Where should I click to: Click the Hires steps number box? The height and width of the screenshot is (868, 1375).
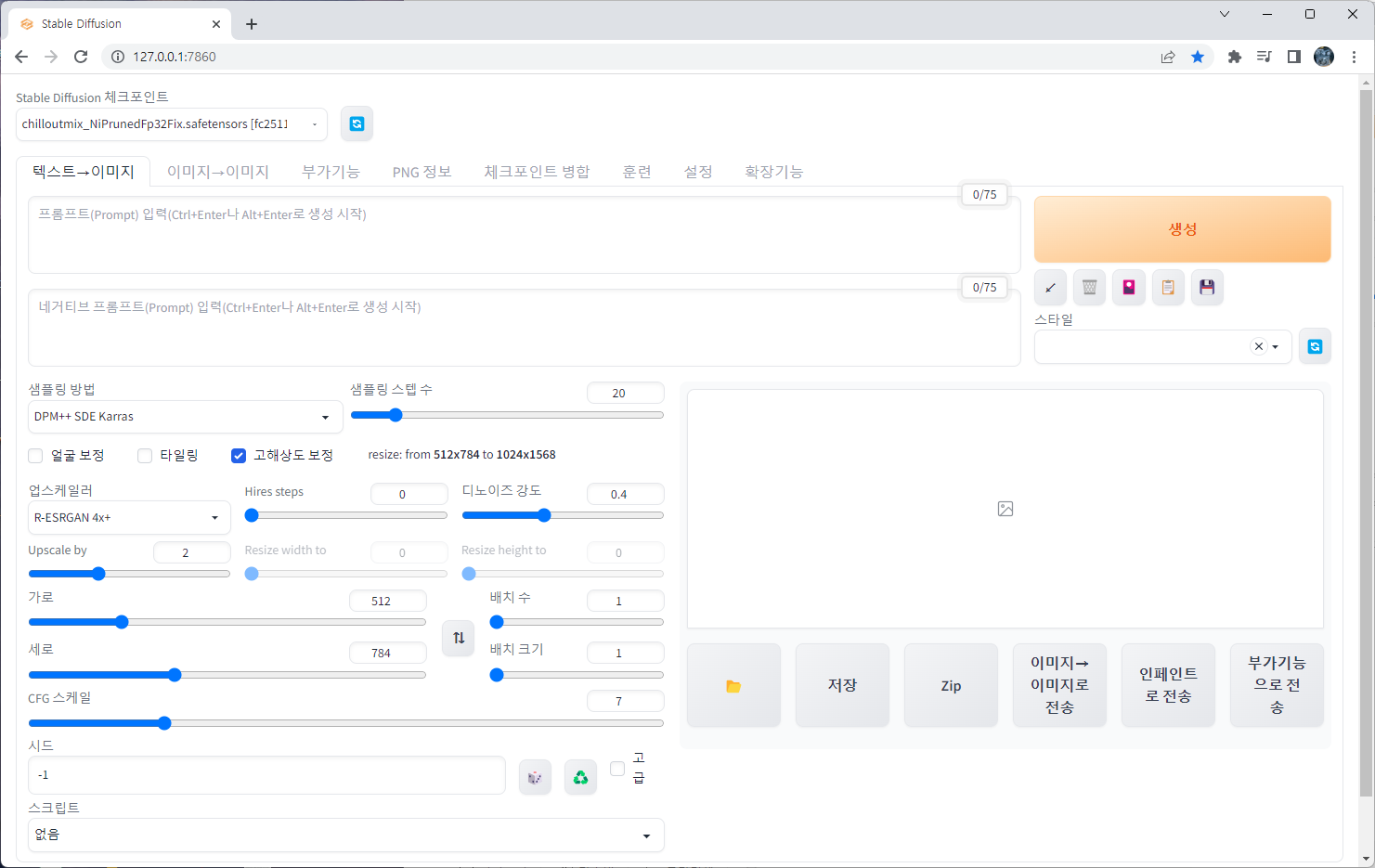(x=409, y=494)
